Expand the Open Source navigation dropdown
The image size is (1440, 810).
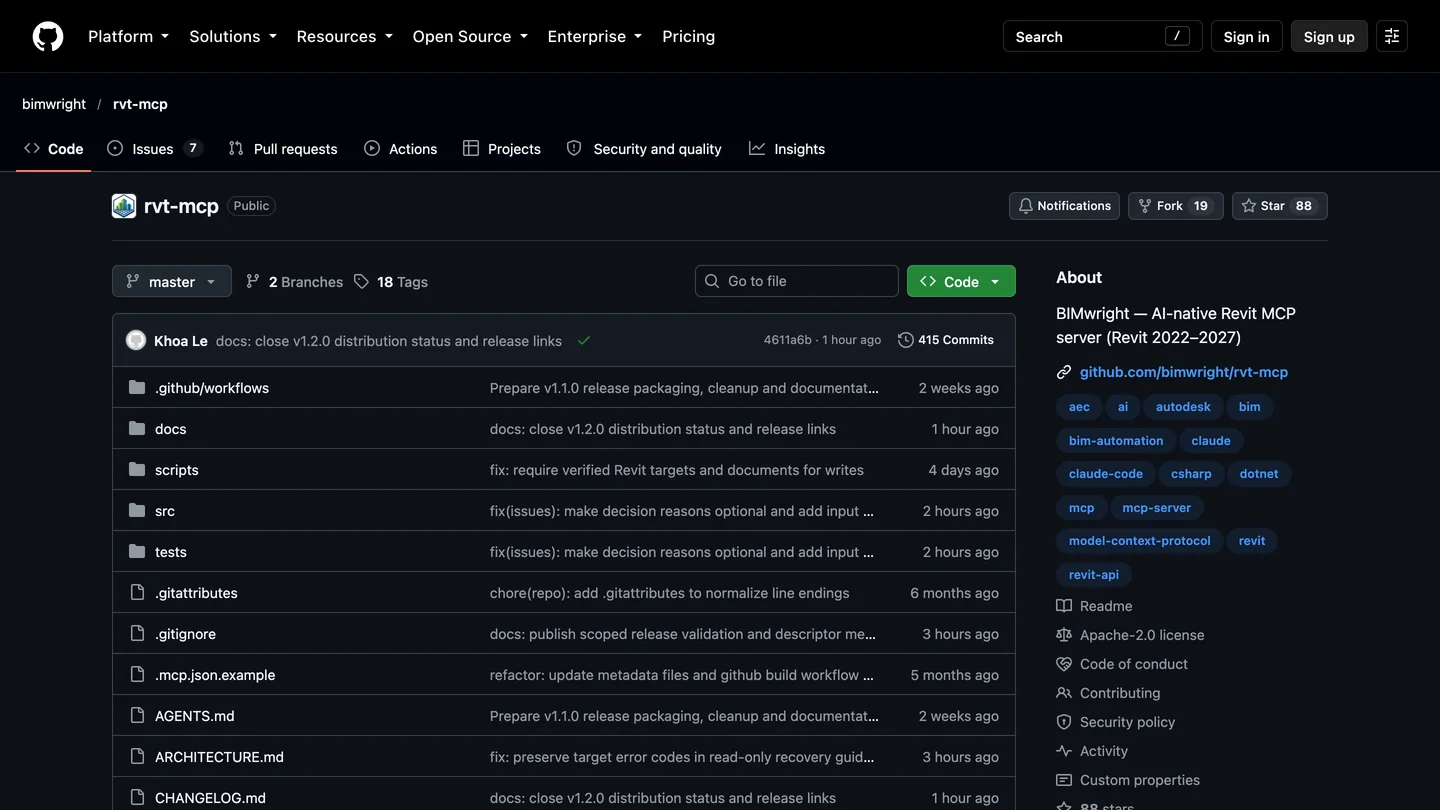click(469, 37)
